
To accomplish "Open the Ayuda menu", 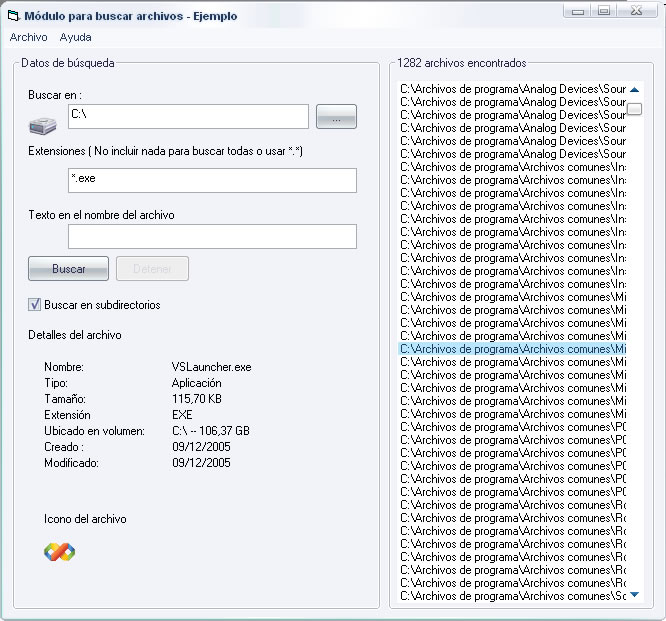I will coord(75,37).
